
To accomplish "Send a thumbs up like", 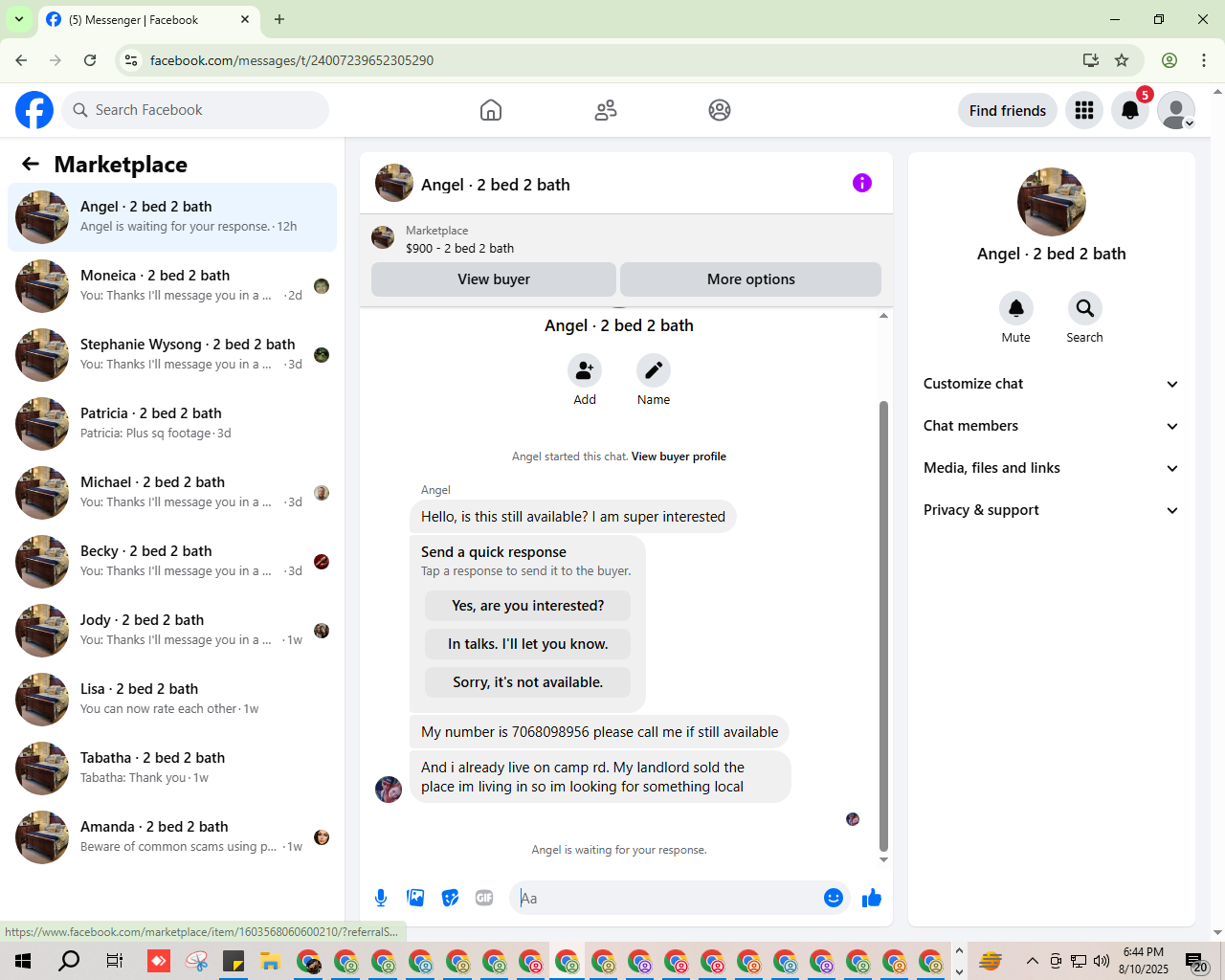I will (872, 898).
